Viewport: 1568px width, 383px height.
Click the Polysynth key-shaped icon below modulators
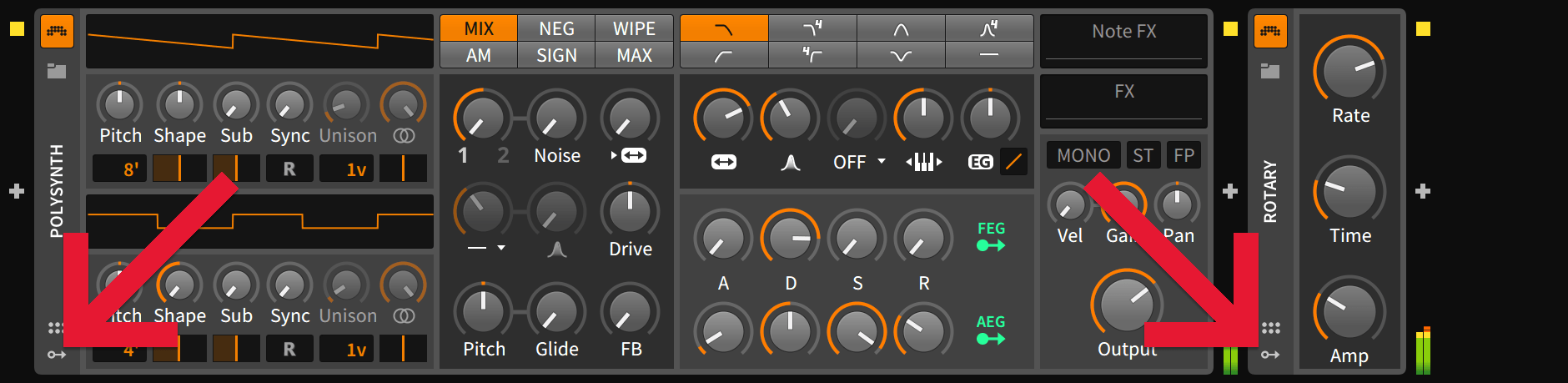[56, 355]
